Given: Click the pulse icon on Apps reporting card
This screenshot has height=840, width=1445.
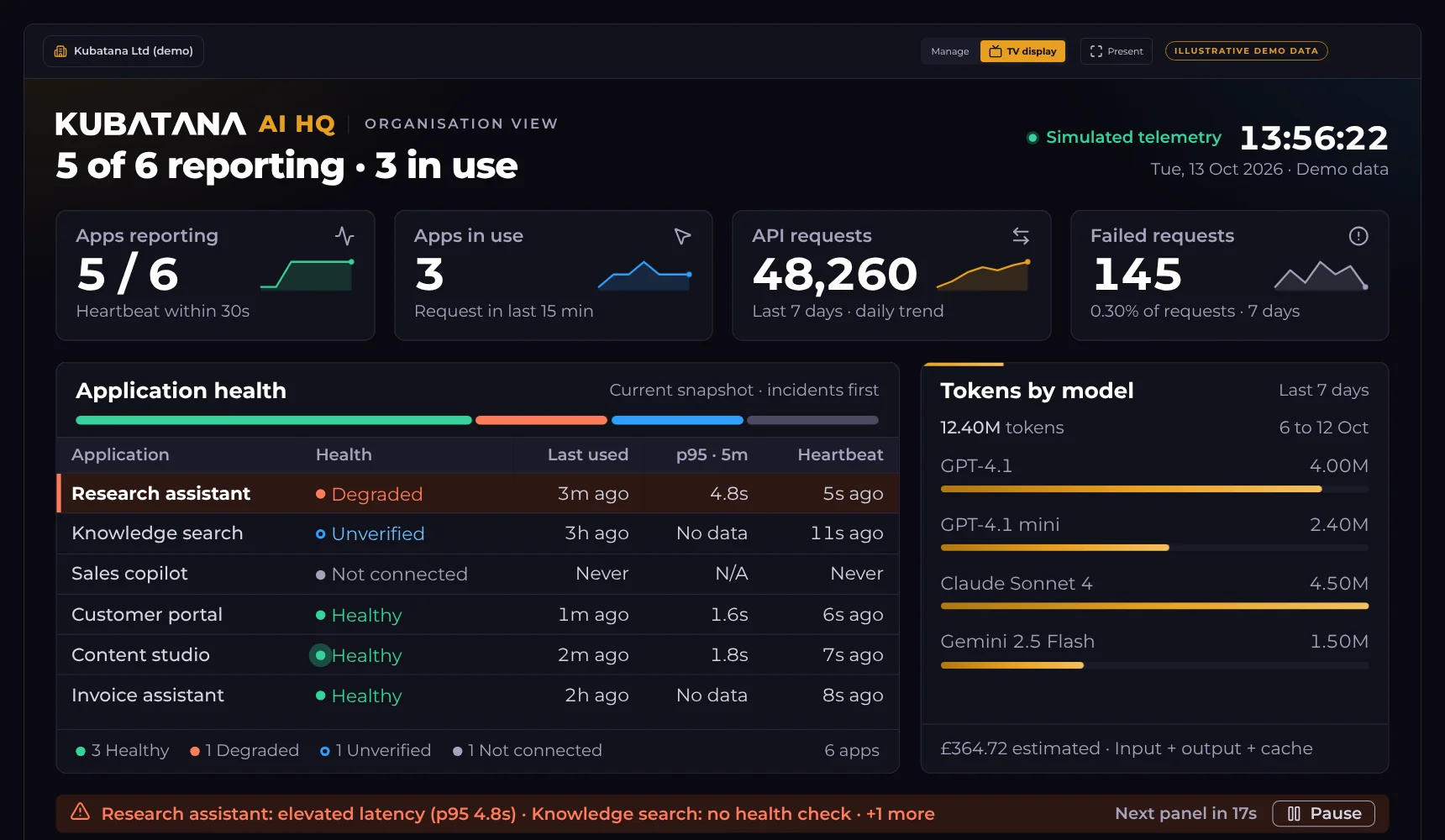Looking at the screenshot, I should point(344,236).
